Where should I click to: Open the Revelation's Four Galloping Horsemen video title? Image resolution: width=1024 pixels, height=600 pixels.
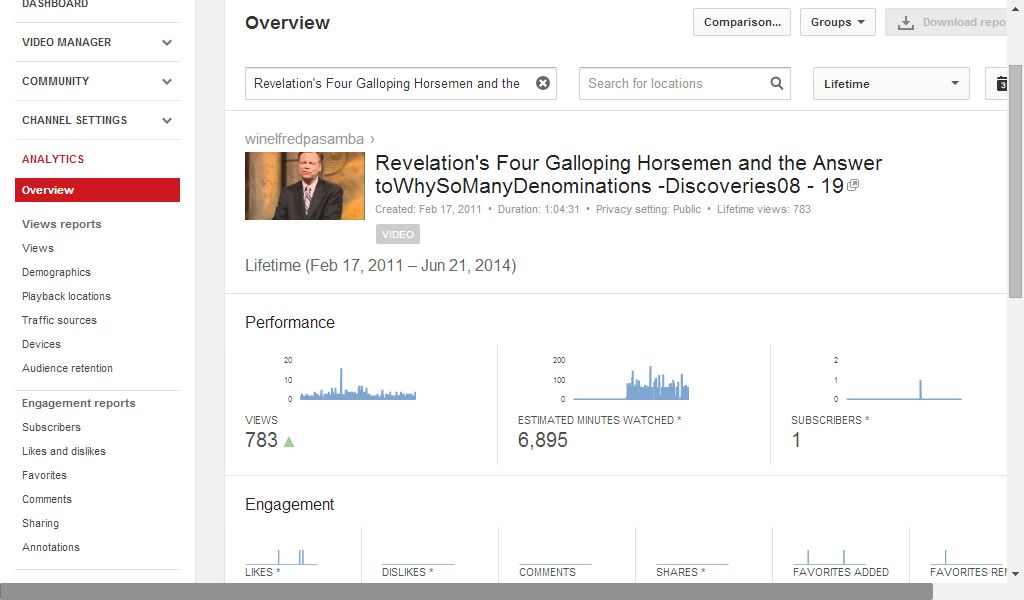[628, 174]
